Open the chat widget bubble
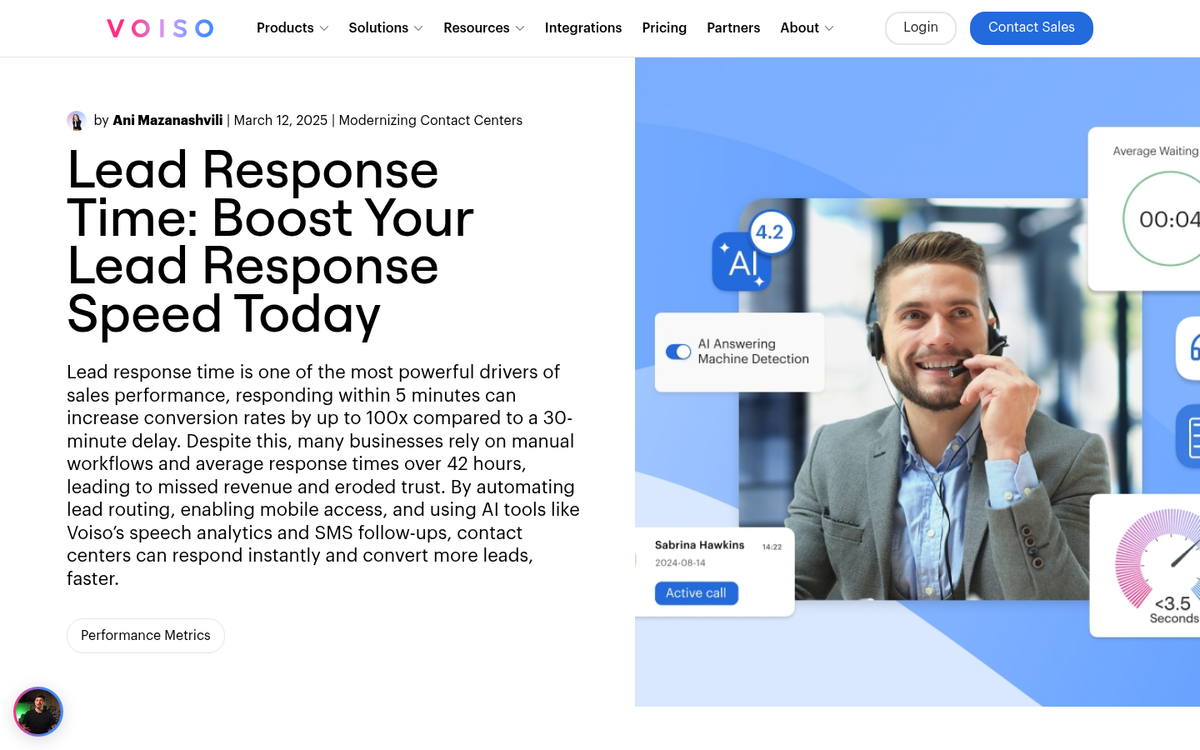1200x750 pixels. point(38,712)
